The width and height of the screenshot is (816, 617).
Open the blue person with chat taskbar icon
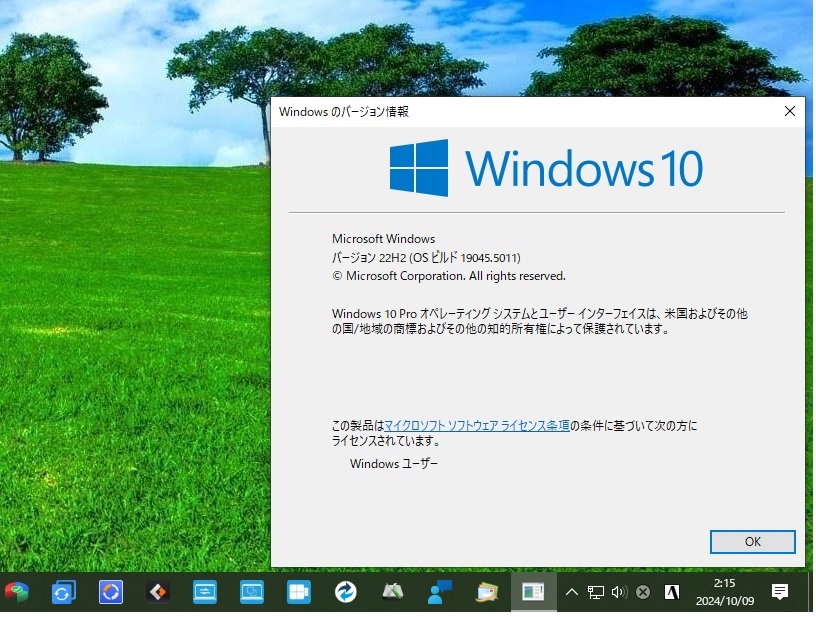[x=440, y=592]
